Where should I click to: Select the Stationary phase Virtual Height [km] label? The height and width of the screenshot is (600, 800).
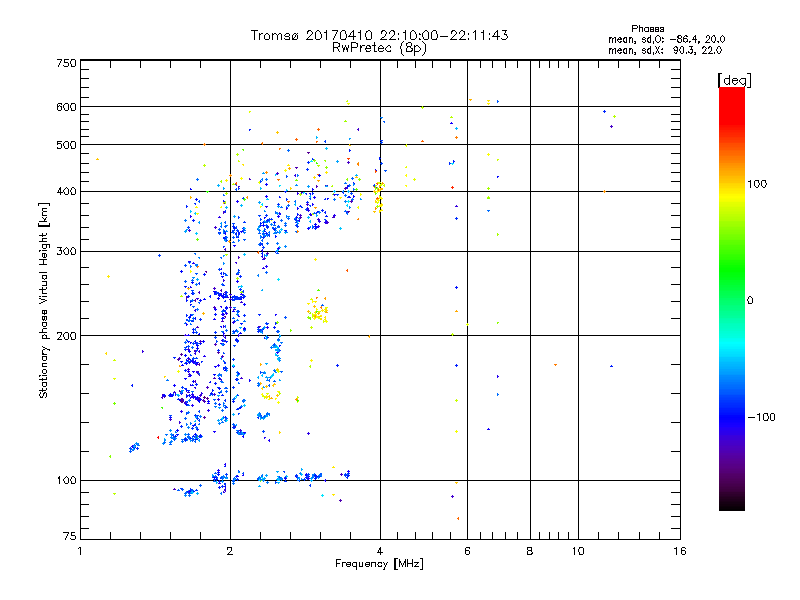(44, 300)
